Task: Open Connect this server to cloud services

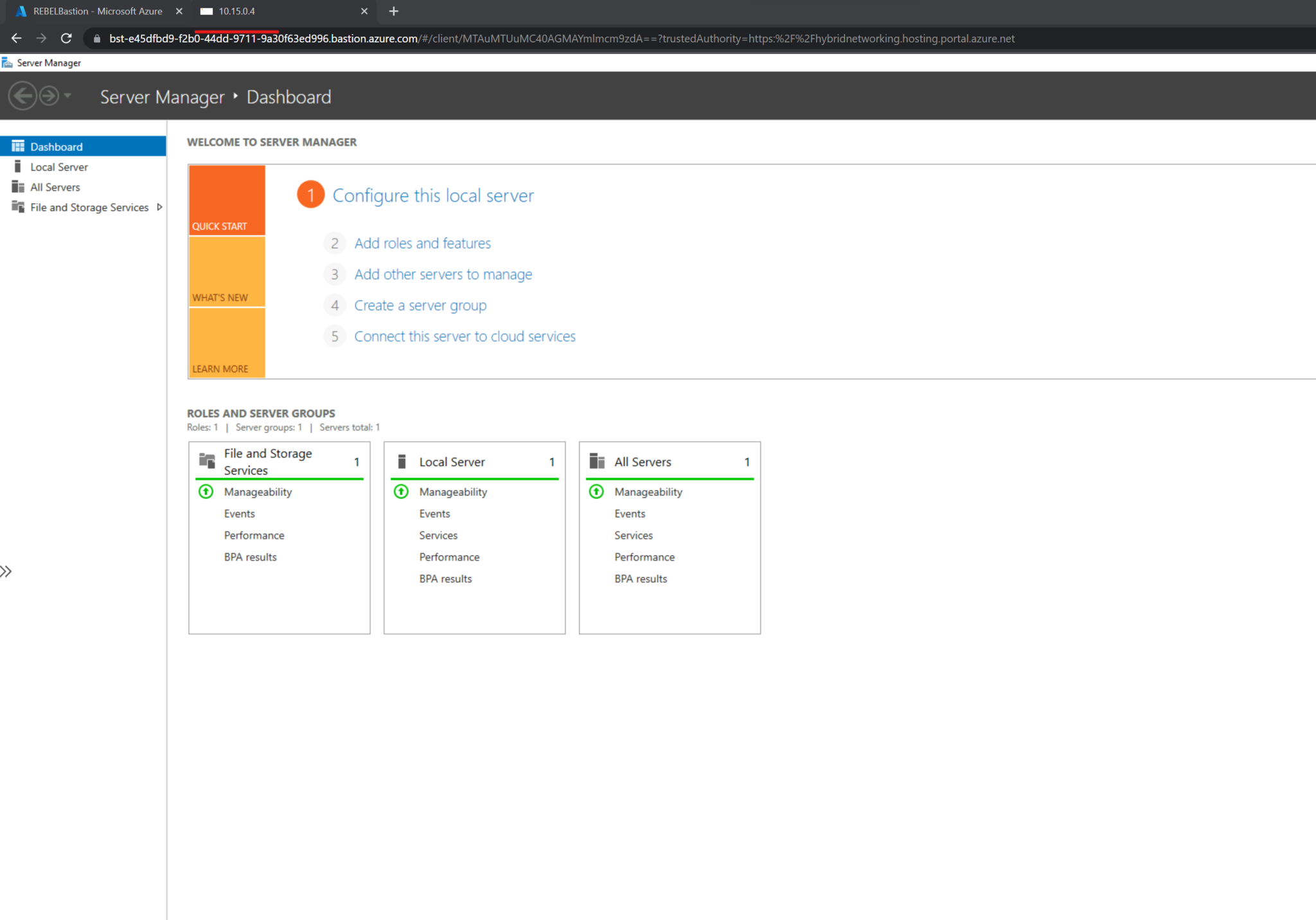Action: click(x=465, y=336)
